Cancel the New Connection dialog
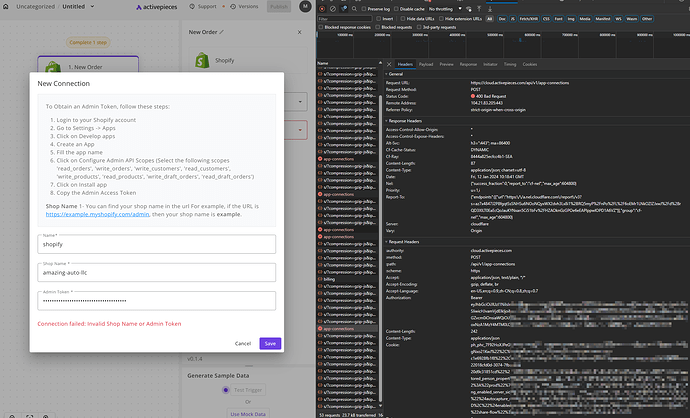This screenshot has width=690, height=418. (243, 344)
